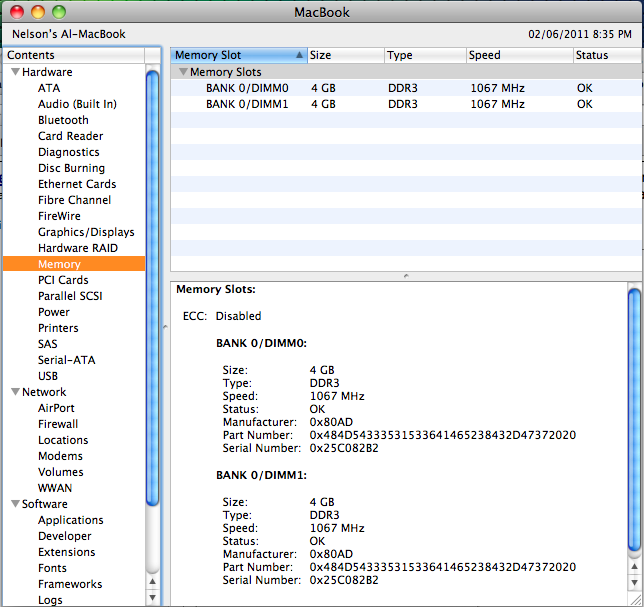The width and height of the screenshot is (644, 607).
Task: Select Locations under Network
Action: (63, 440)
